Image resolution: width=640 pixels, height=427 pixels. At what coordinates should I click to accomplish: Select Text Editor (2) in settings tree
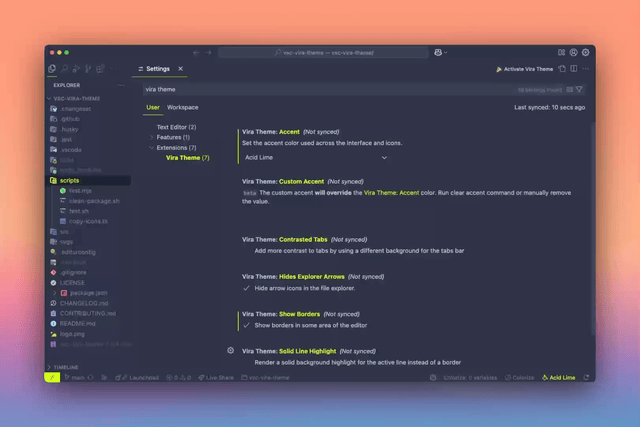(x=176, y=127)
